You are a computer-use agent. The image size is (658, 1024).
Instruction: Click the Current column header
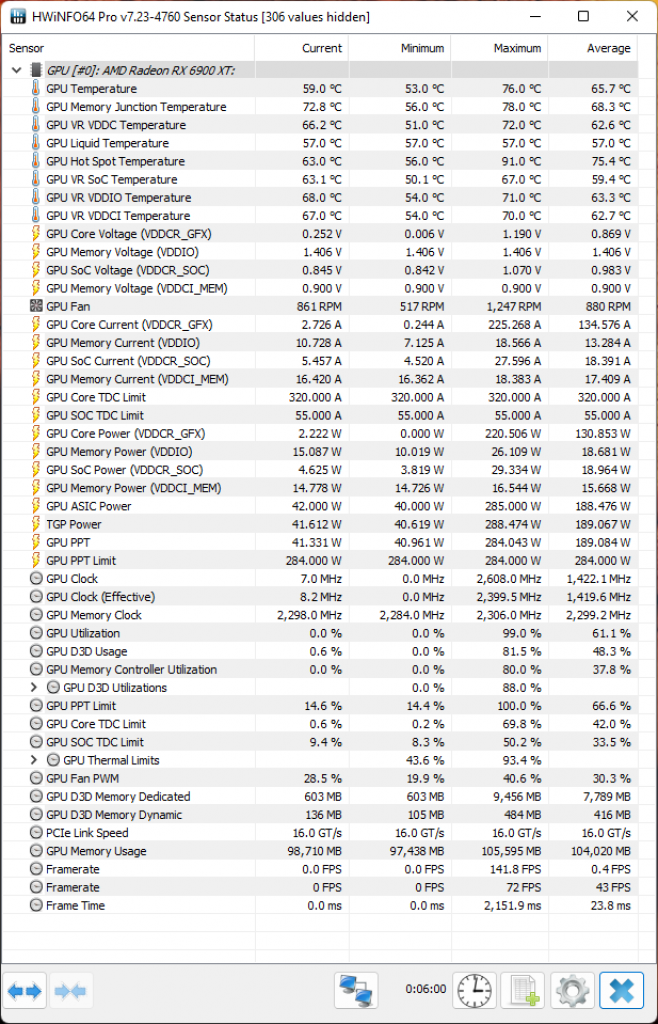[302, 48]
